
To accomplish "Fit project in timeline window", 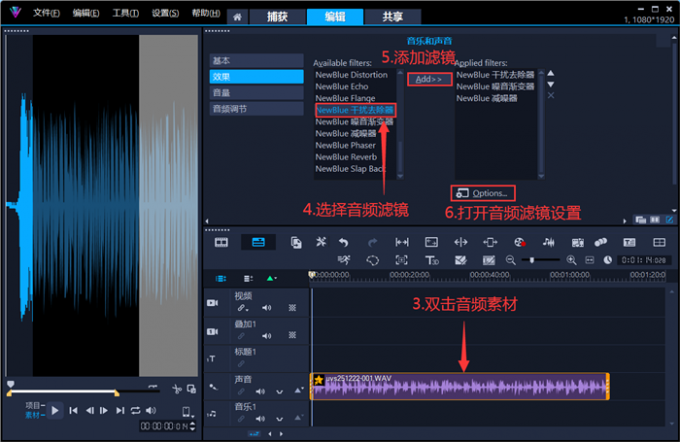I will 589,260.
